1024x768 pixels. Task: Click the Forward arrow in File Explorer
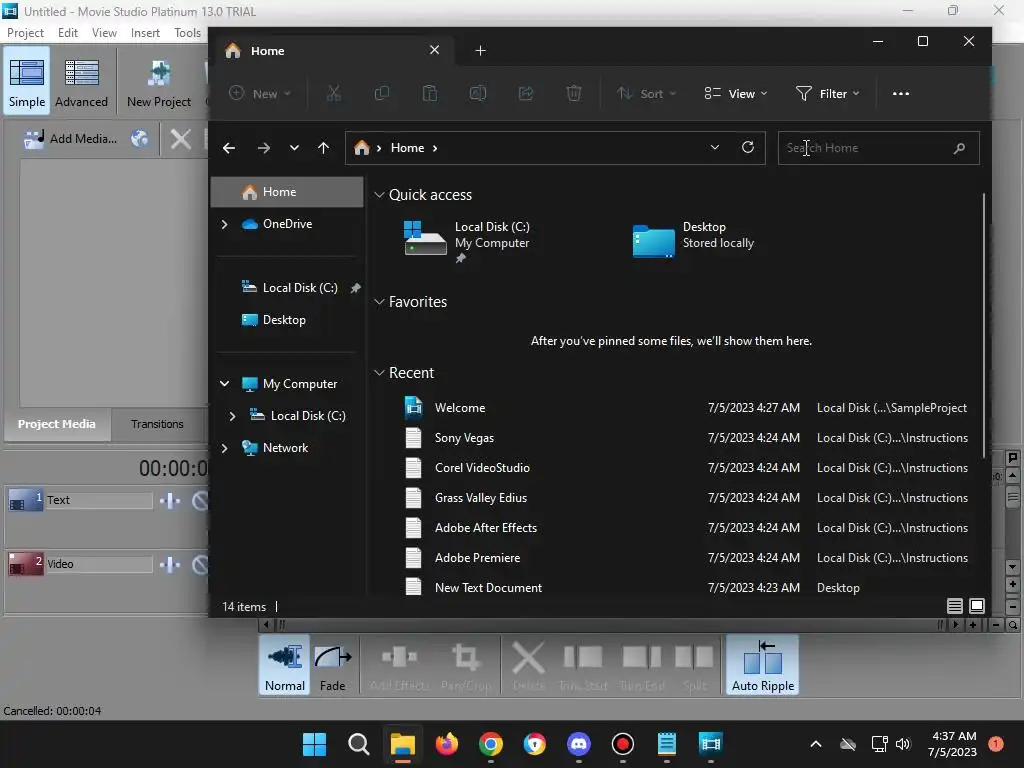(264, 148)
